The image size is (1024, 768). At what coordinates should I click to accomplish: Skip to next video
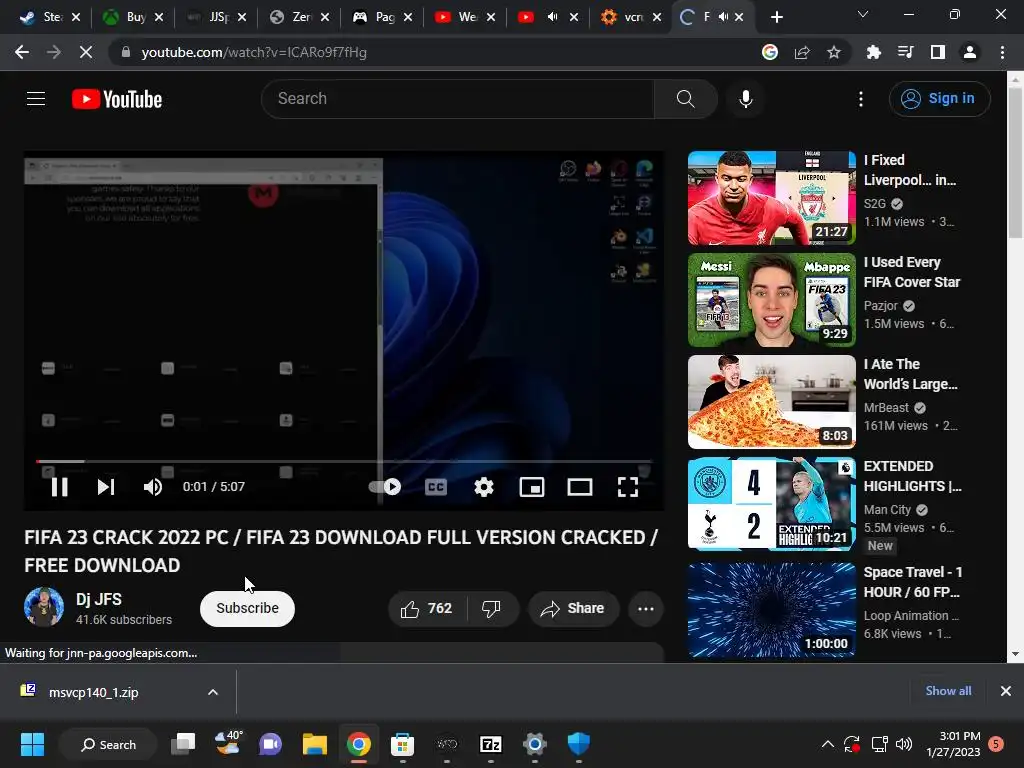(106, 487)
